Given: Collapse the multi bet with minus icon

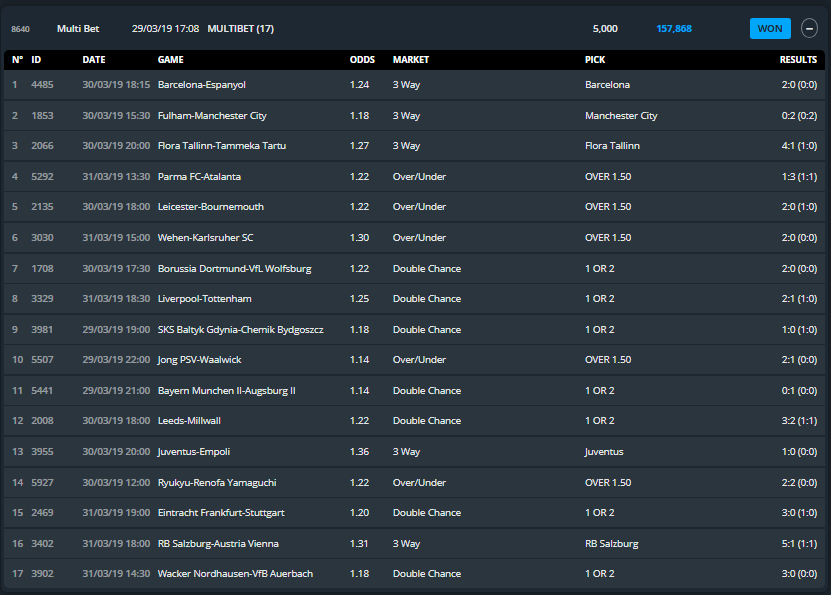Looking at the screenshot, I should coord(809,28).
